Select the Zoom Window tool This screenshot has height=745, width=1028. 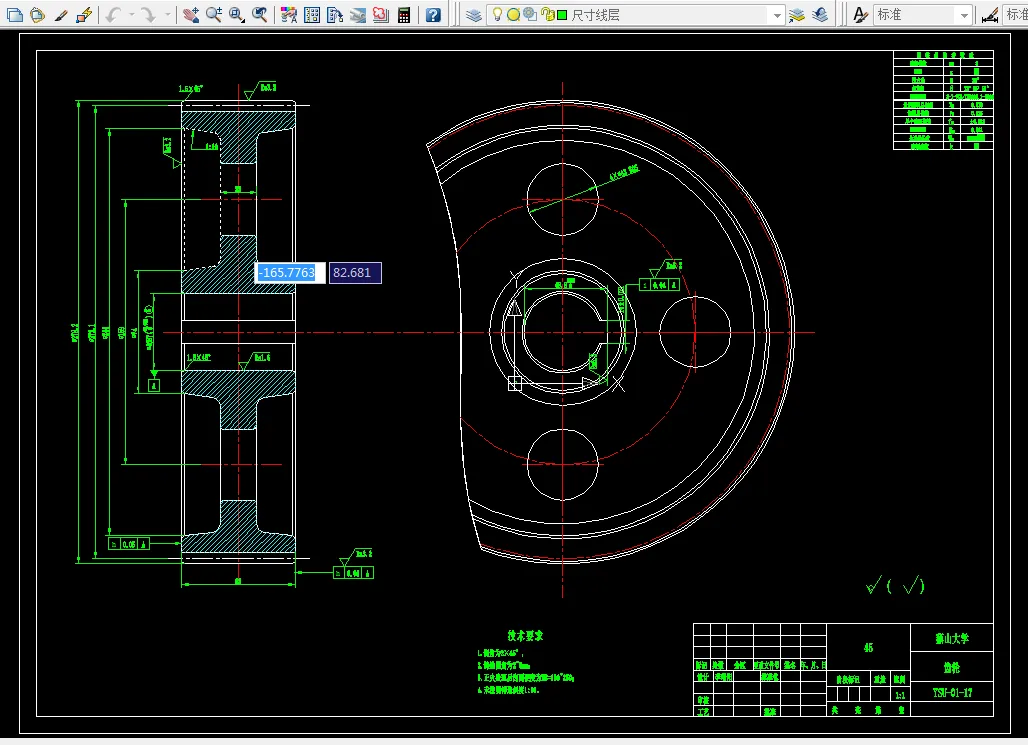[237, 14]
